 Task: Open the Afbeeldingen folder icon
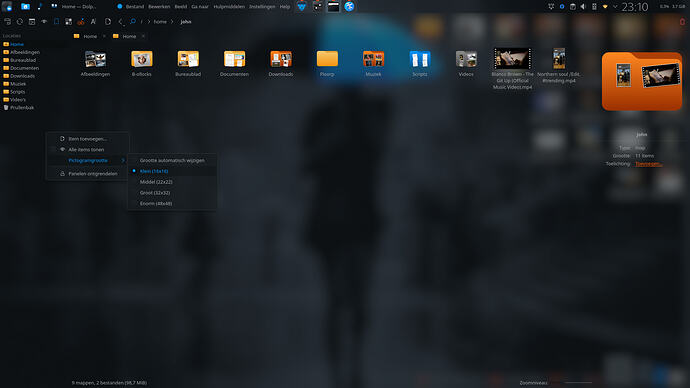95,59
